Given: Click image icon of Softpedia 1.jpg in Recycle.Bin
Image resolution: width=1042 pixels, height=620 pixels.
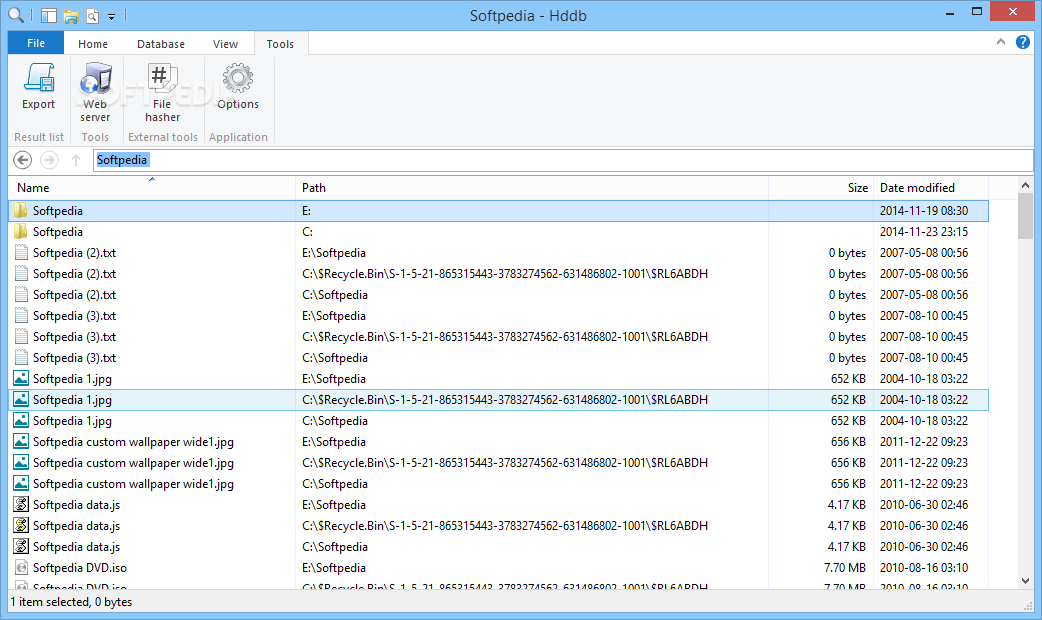Looking at the screenshot, I should pyautogui.click(x=21, y=399).
